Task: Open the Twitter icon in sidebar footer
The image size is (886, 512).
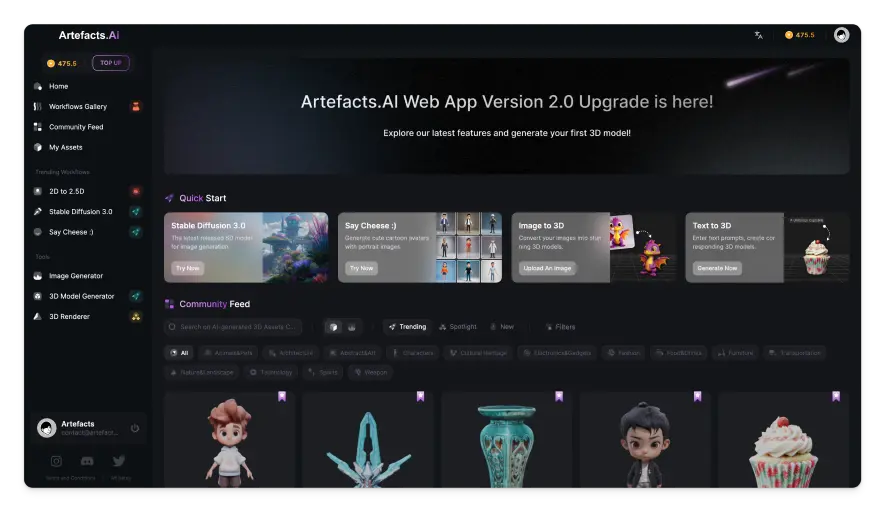Action: tap(119, 461)
